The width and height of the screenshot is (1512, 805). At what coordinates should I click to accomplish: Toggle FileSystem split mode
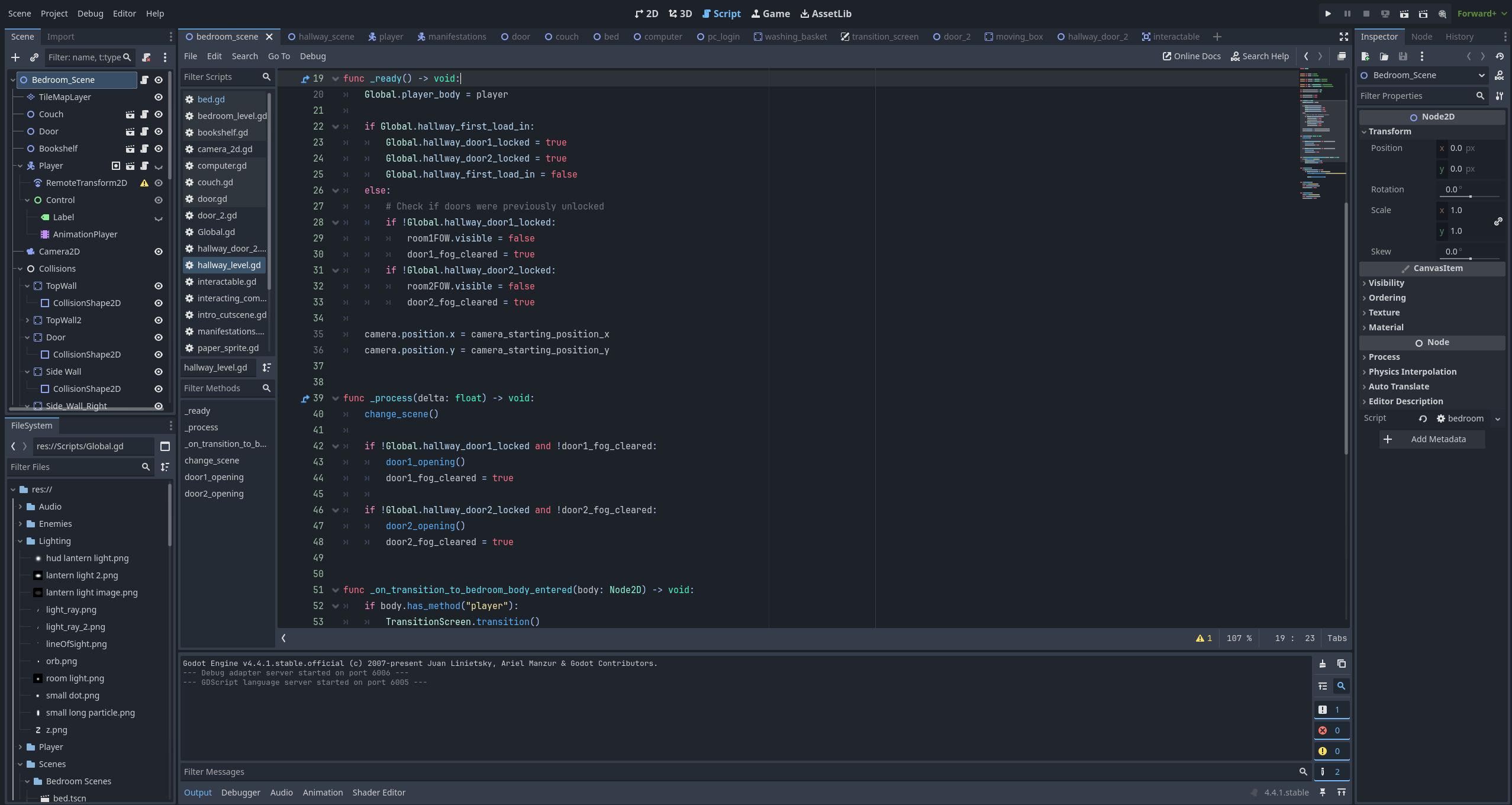point(165,446)
